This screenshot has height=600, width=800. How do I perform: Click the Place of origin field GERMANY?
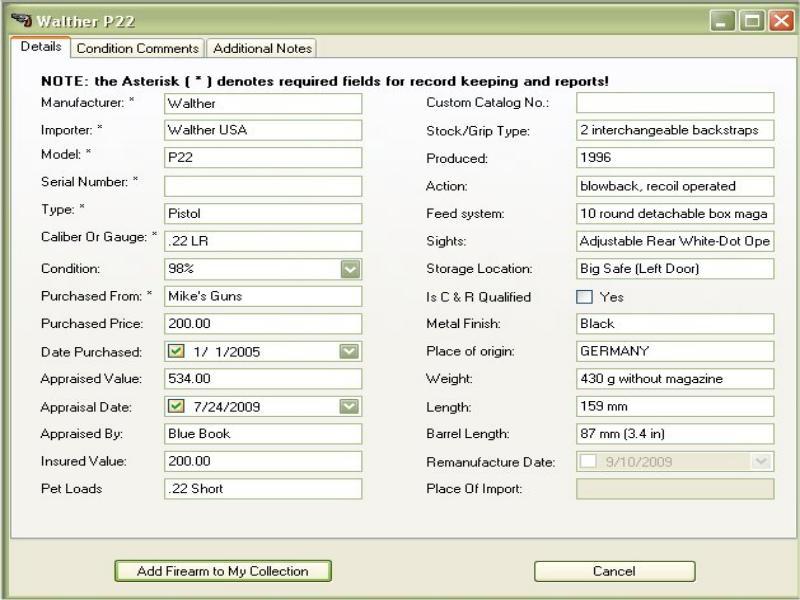click(675, 351)
